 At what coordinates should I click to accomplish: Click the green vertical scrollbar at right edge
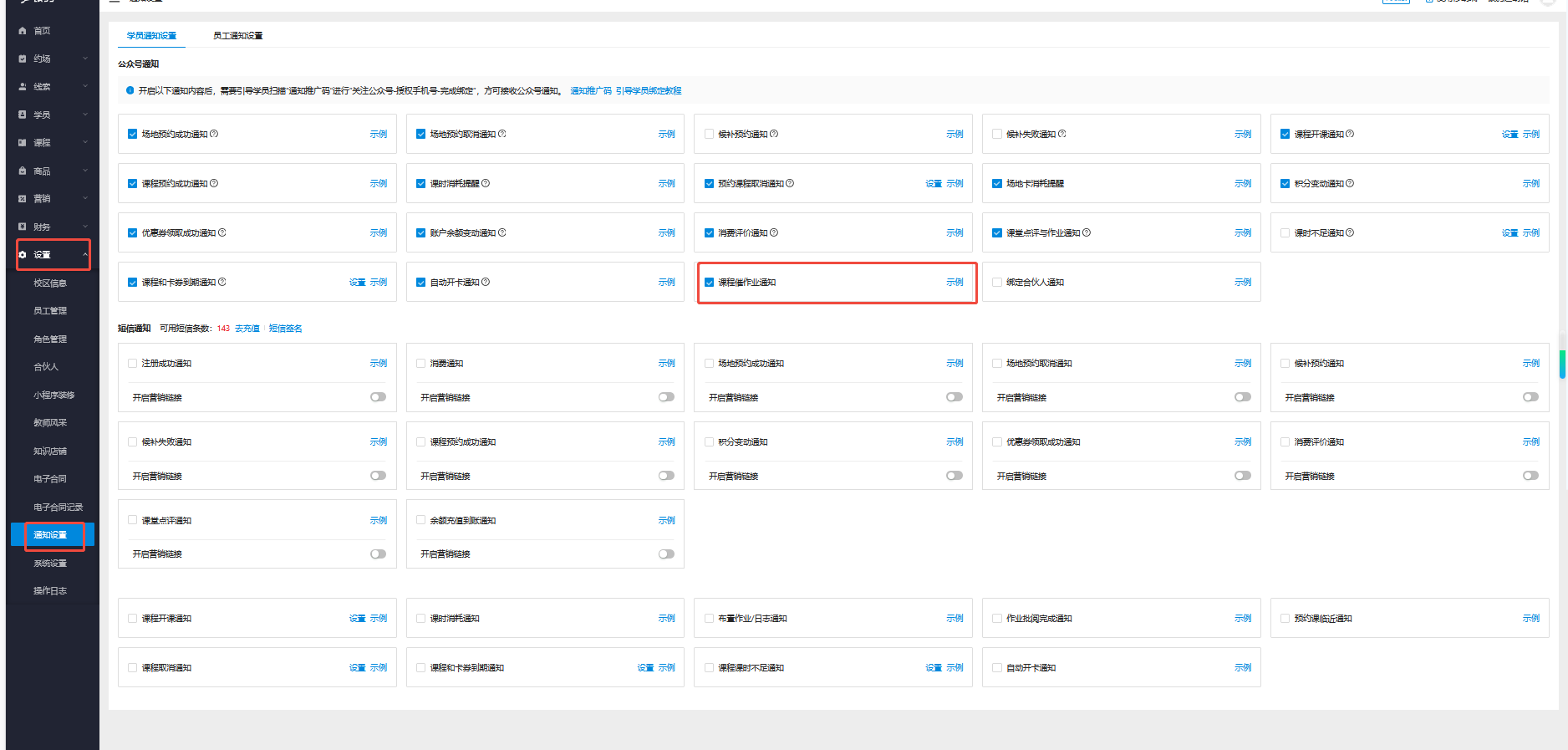[1561, 364]
